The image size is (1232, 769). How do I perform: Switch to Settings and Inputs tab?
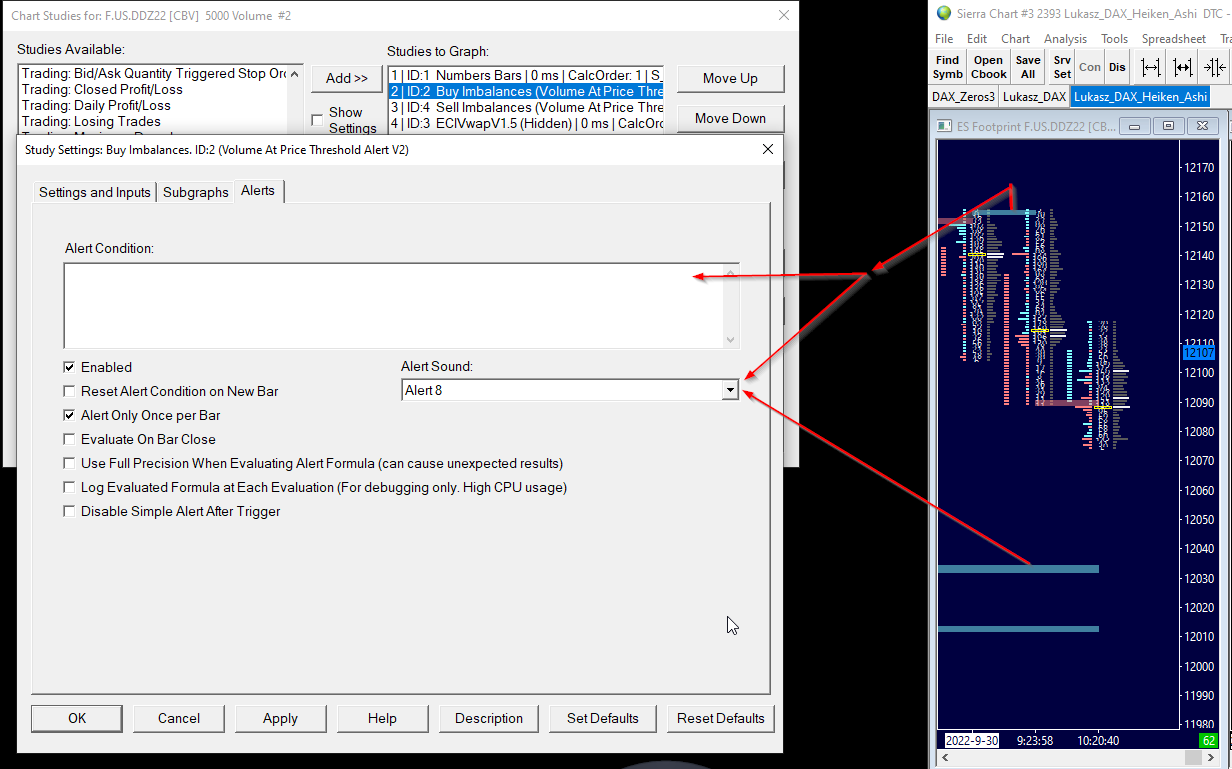(95, 192)
